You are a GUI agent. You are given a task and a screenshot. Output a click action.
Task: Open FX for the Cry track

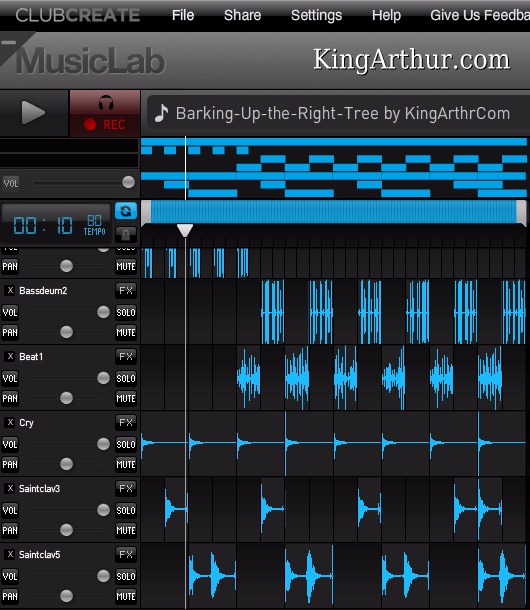(126, 422)
